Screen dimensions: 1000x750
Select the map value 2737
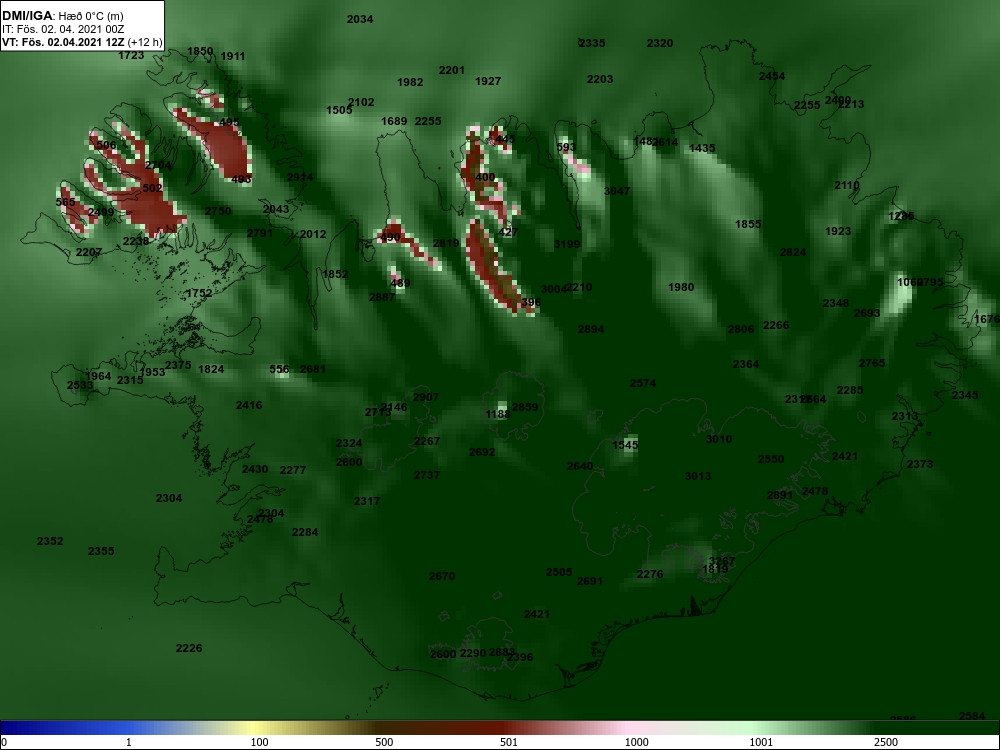(x=427, y=475)
